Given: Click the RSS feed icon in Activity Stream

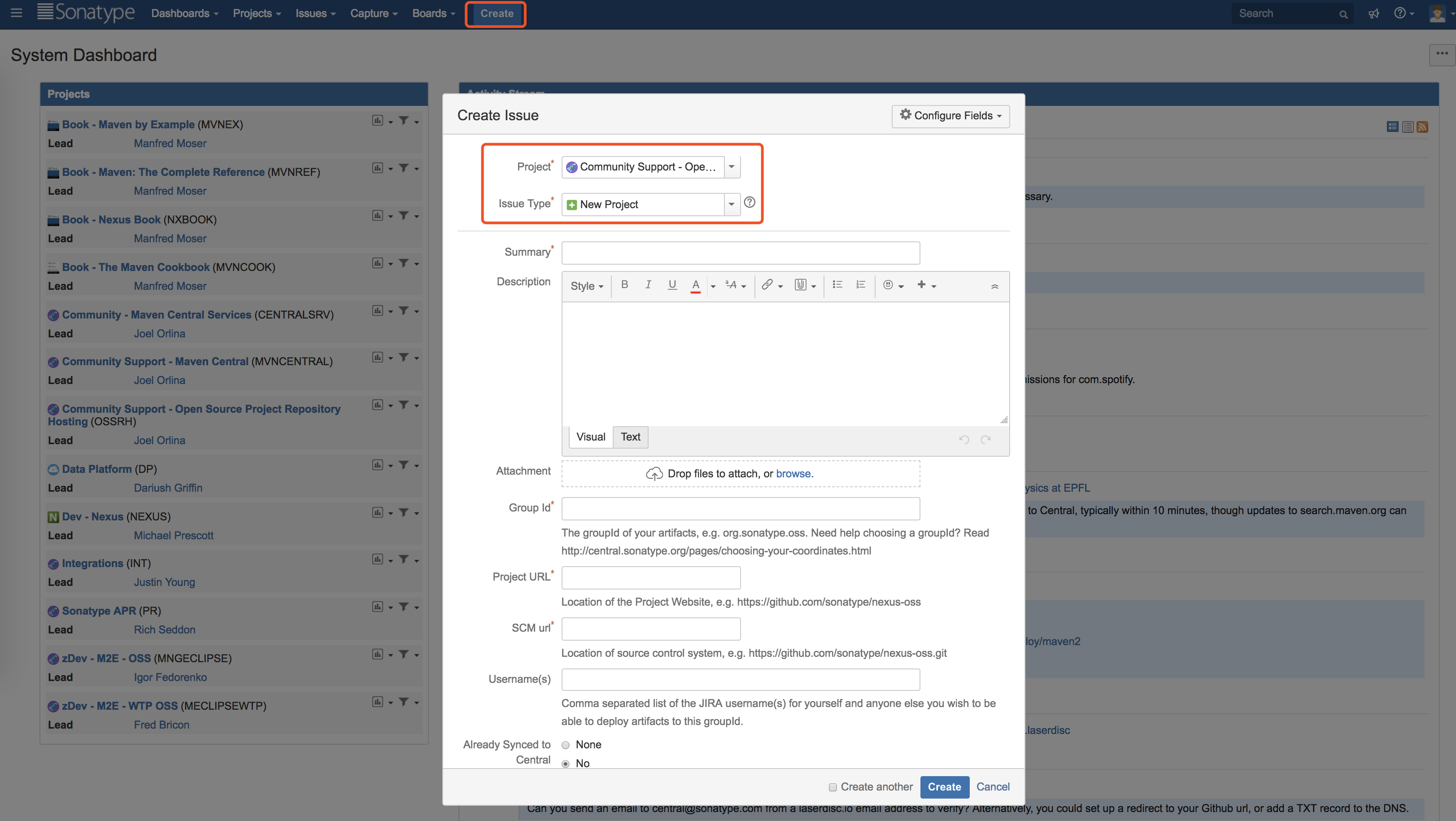Looking at the screenshot, I should click(1423, 127).
